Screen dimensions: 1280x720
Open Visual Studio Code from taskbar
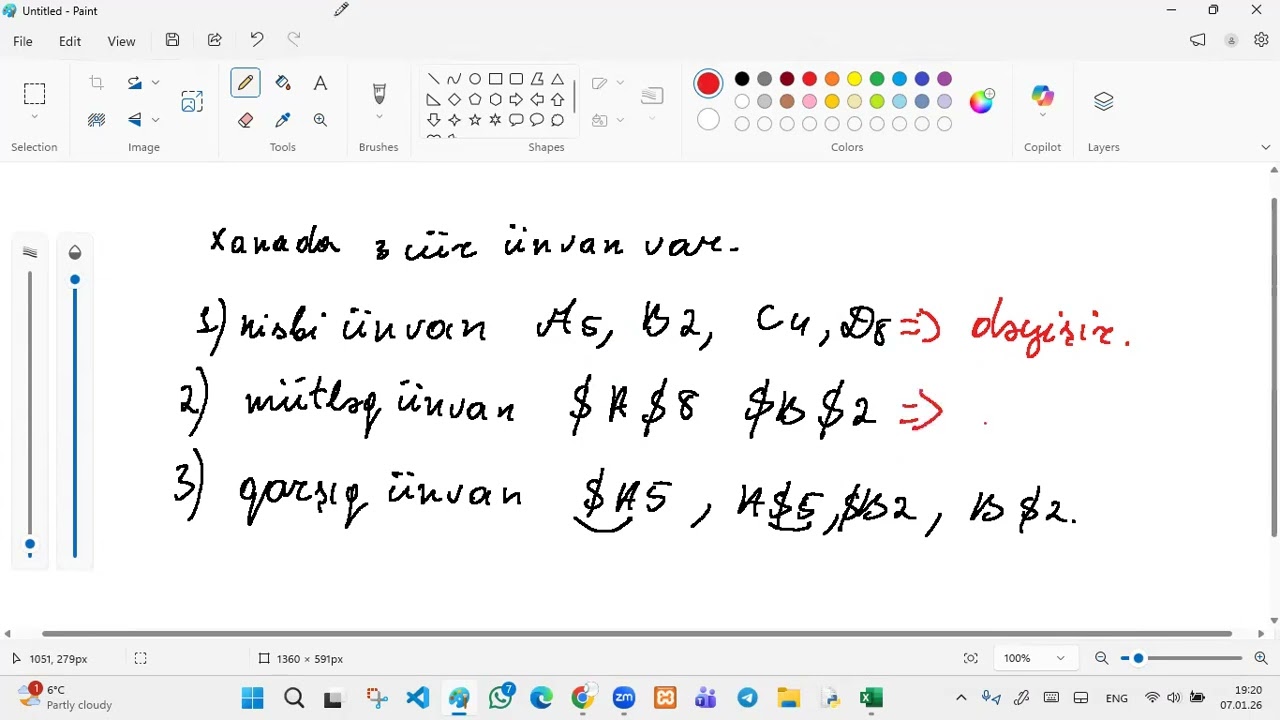[x=418, y=697]
